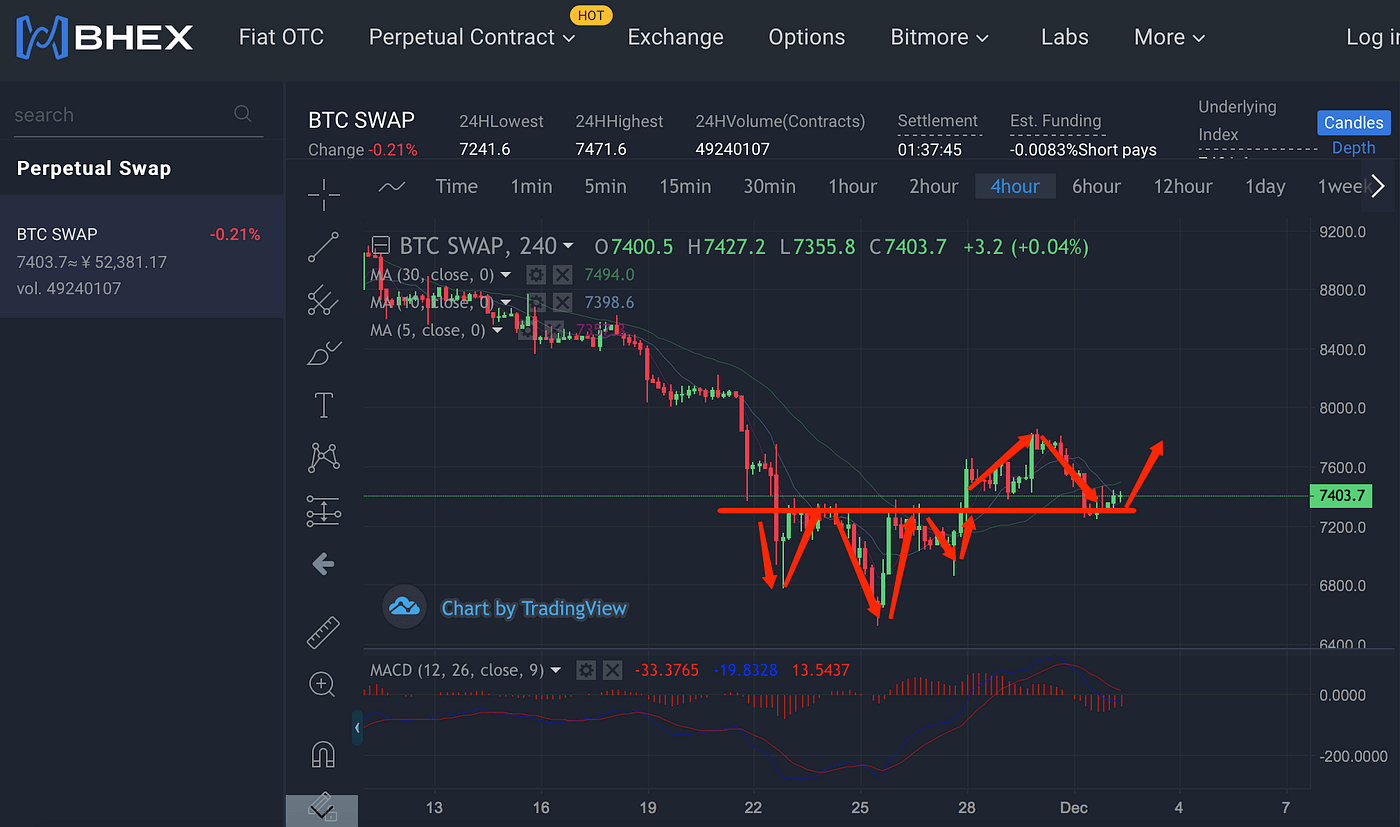Viewport: 1400px width, 827px height.
Task: Switch chart view to Depth
Action: coord(1354,148)
